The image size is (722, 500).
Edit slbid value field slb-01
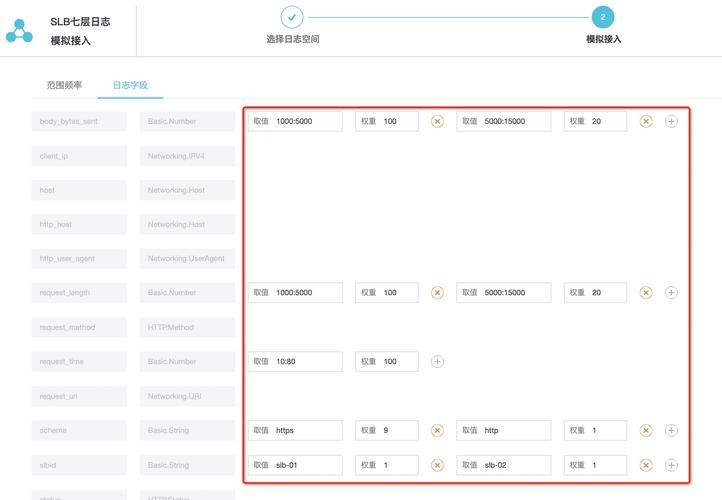click(x=295, y=465)
